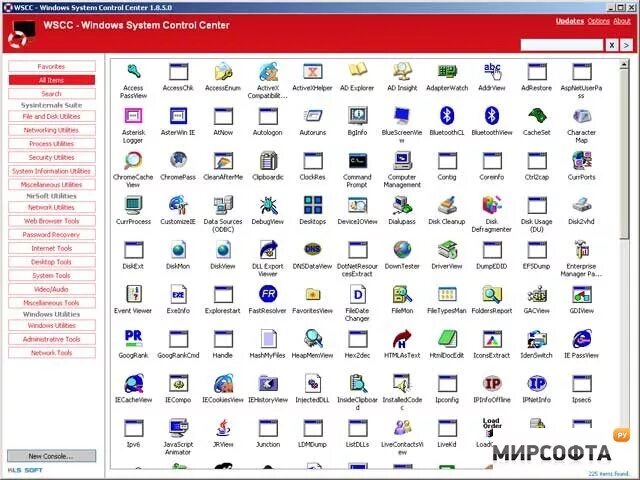Launch Computer Management icon
This screenshot has width=640, height=480.
(x=402, y=161)
